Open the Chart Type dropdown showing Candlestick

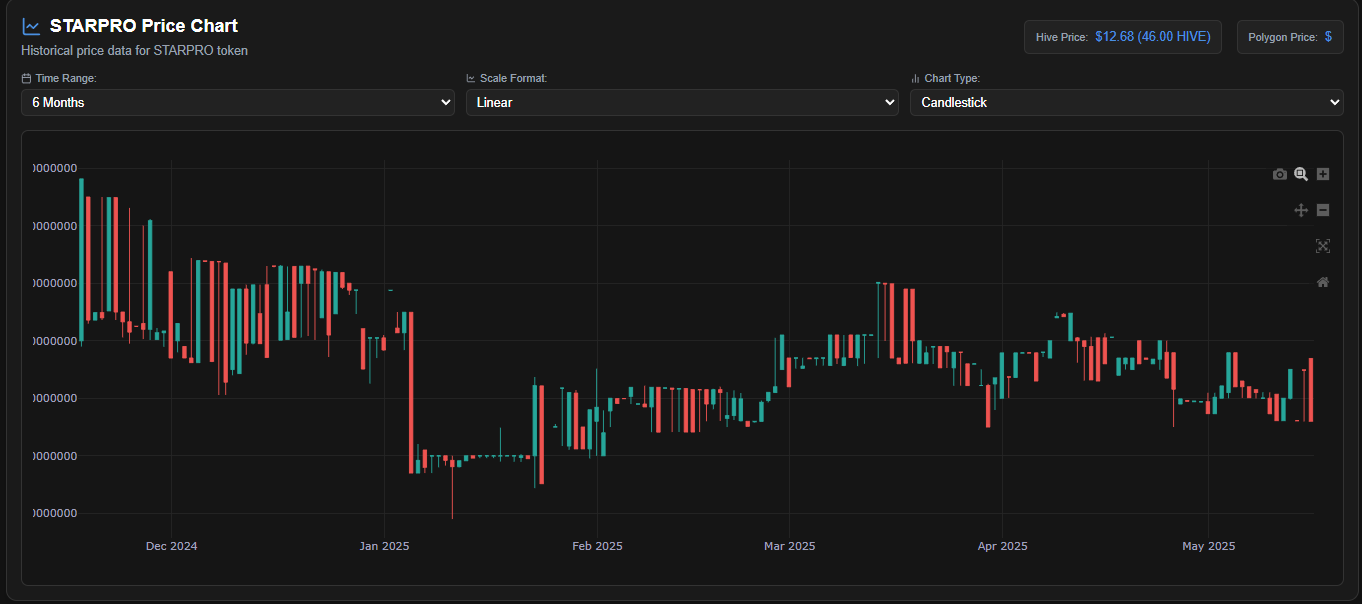(1126, 102)
